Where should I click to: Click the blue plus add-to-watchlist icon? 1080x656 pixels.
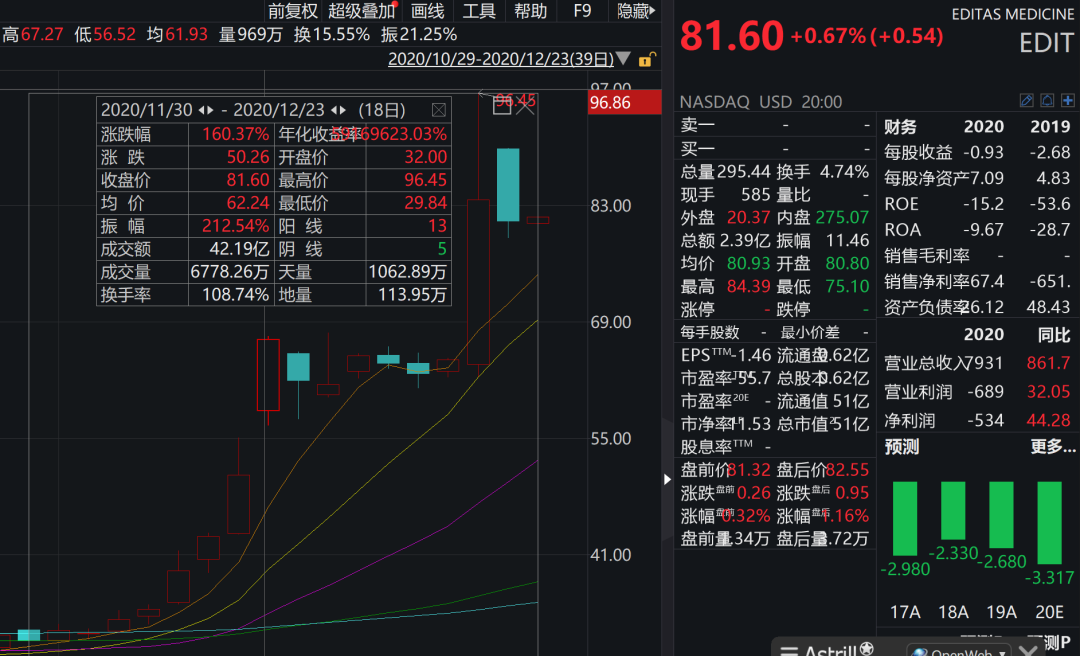pos(1068,101)
